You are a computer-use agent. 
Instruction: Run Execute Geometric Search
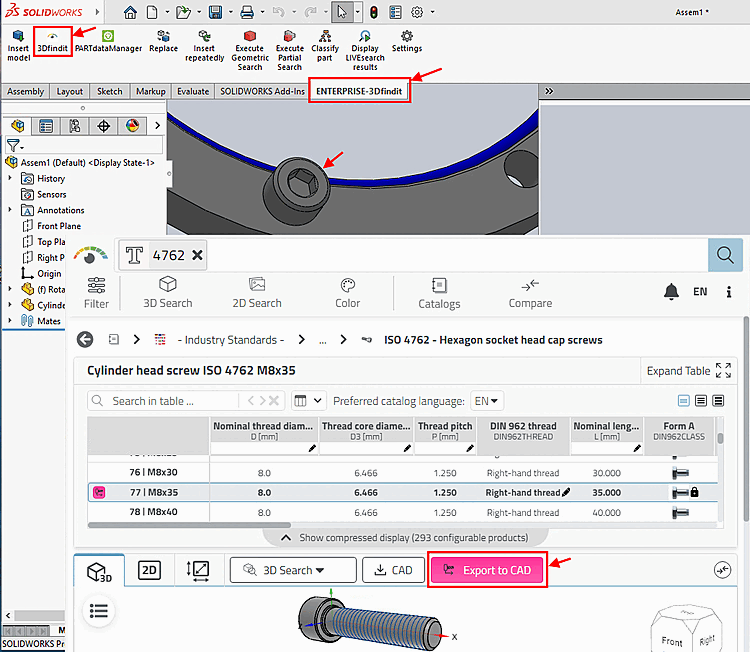point(249,48)
